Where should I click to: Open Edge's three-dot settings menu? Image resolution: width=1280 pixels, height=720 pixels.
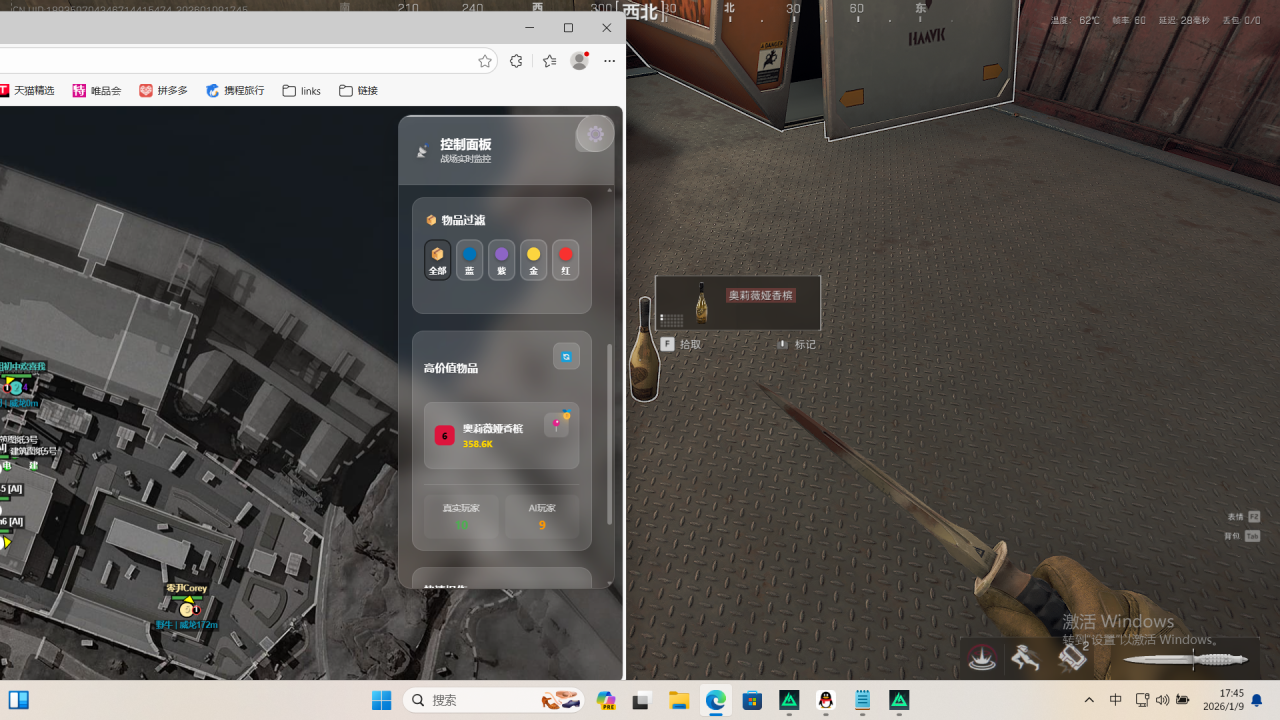[609, 61]
